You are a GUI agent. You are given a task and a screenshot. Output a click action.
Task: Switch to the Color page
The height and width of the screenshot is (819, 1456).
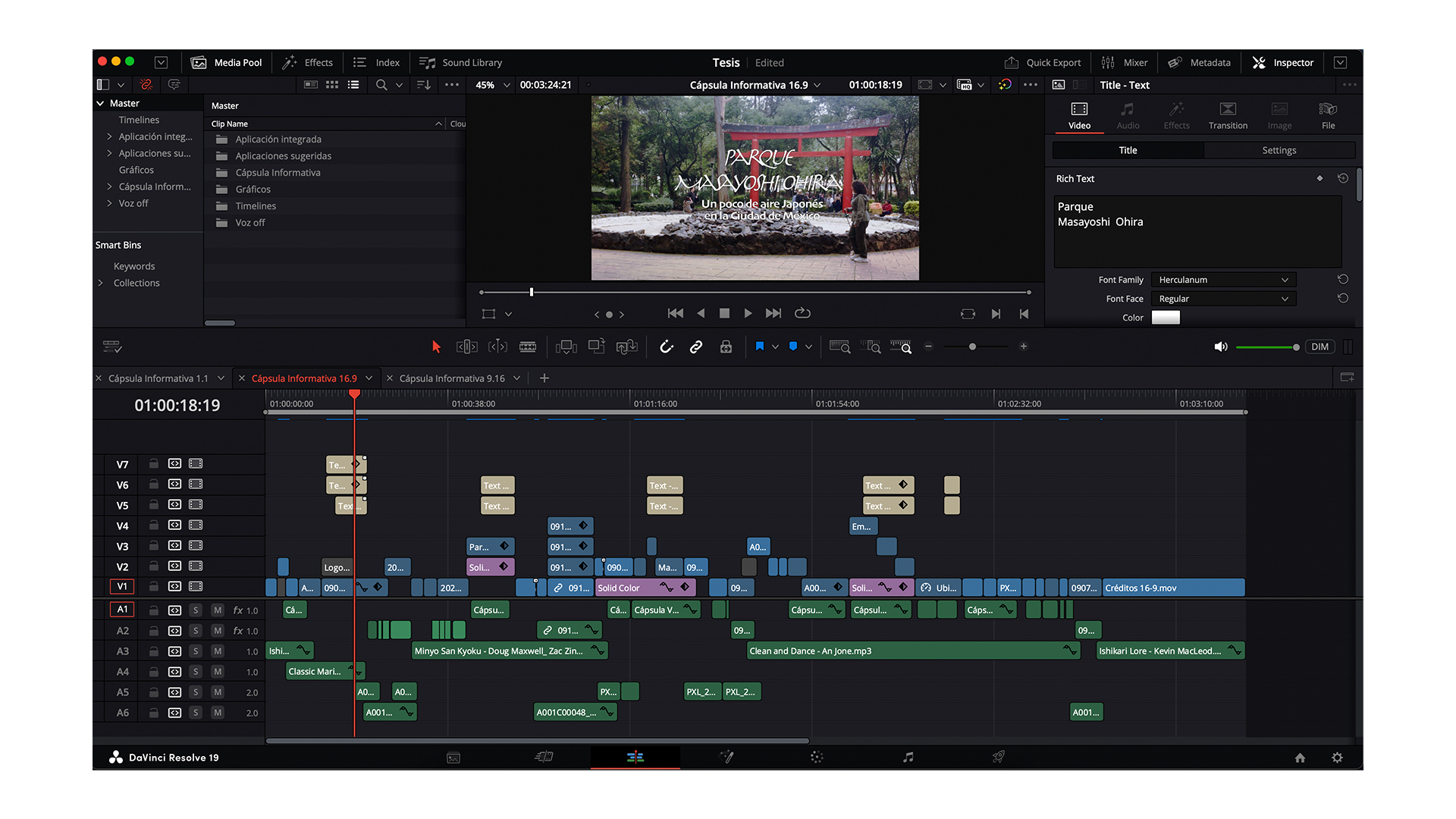tap(817, 757)
